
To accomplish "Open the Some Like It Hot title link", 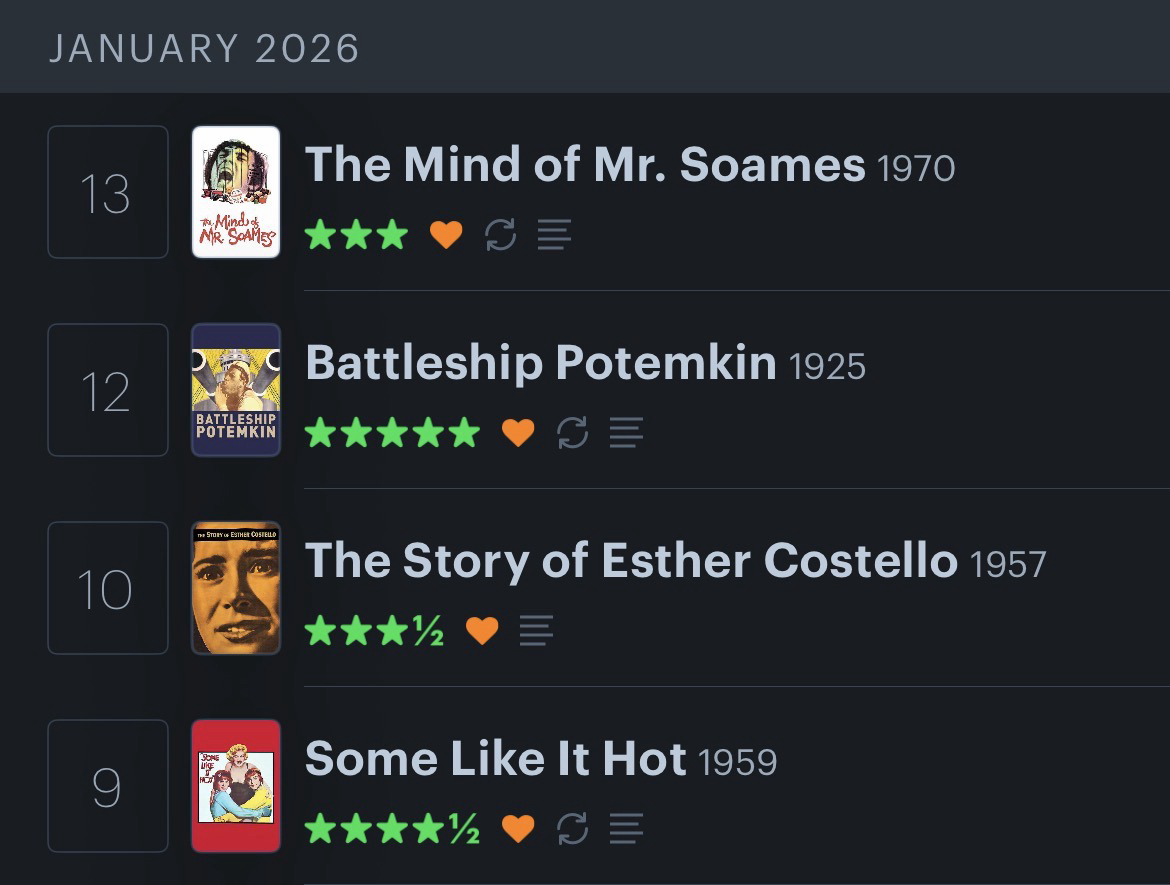I will (x=495, y=759).
